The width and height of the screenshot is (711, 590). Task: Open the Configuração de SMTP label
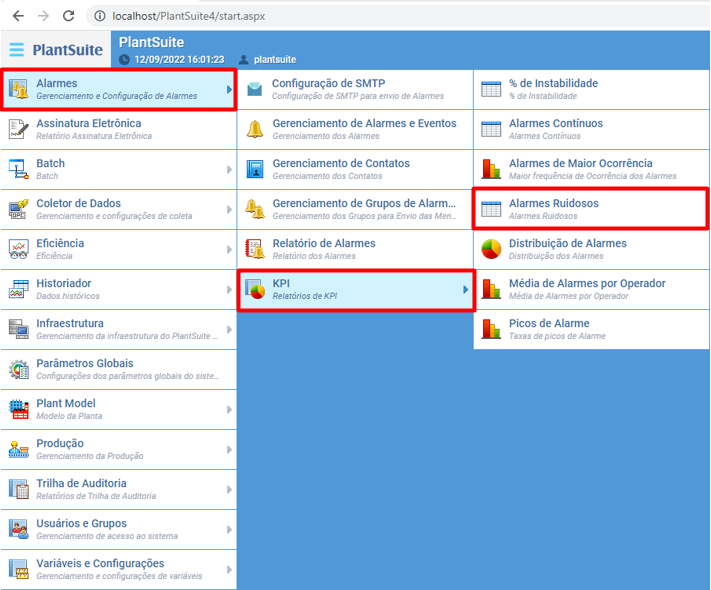[x=329, y=83]
